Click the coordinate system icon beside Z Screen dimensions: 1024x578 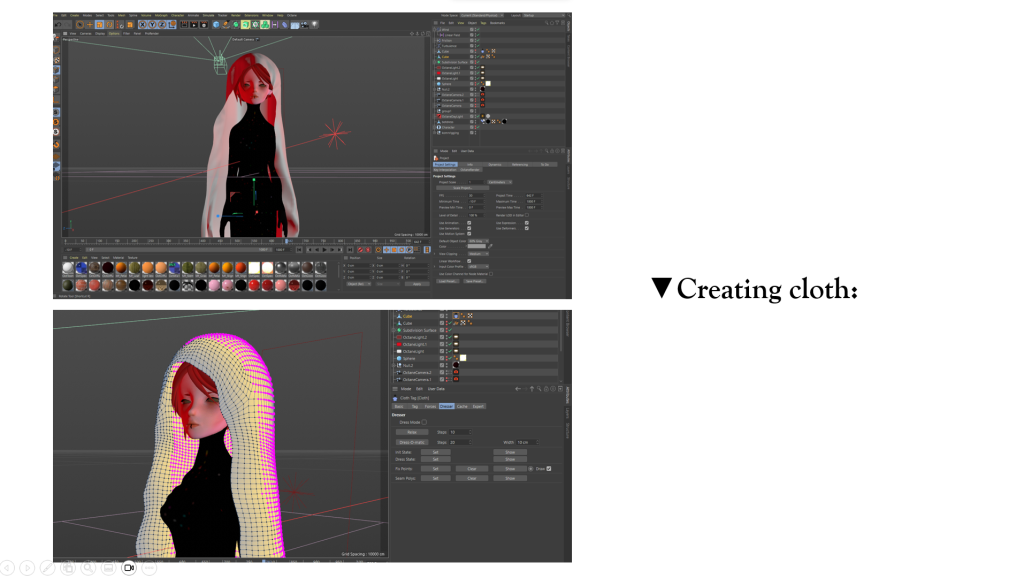pyautogui.click(x=172, y=25)
